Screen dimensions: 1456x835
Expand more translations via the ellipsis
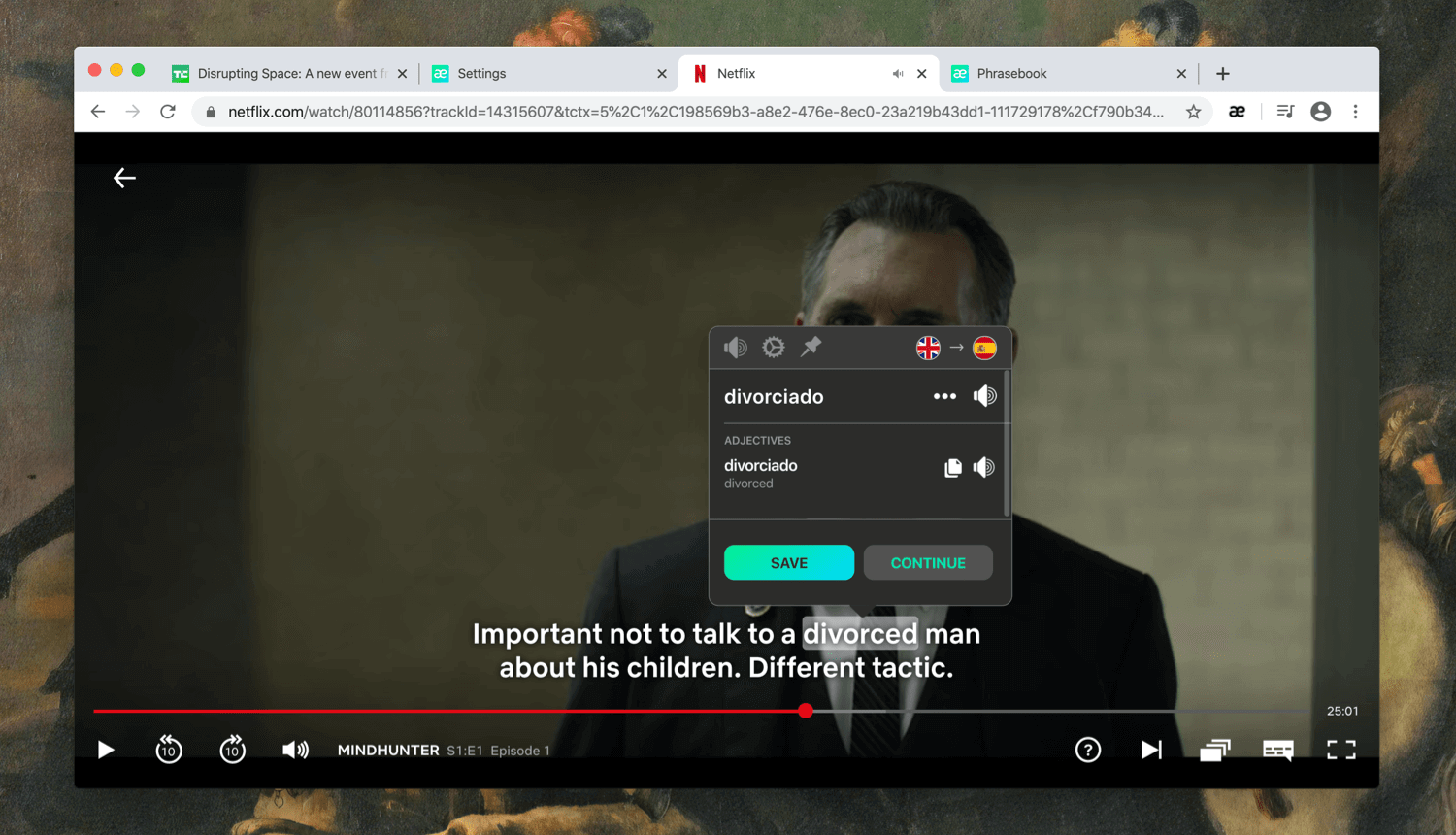coord(943,396)
